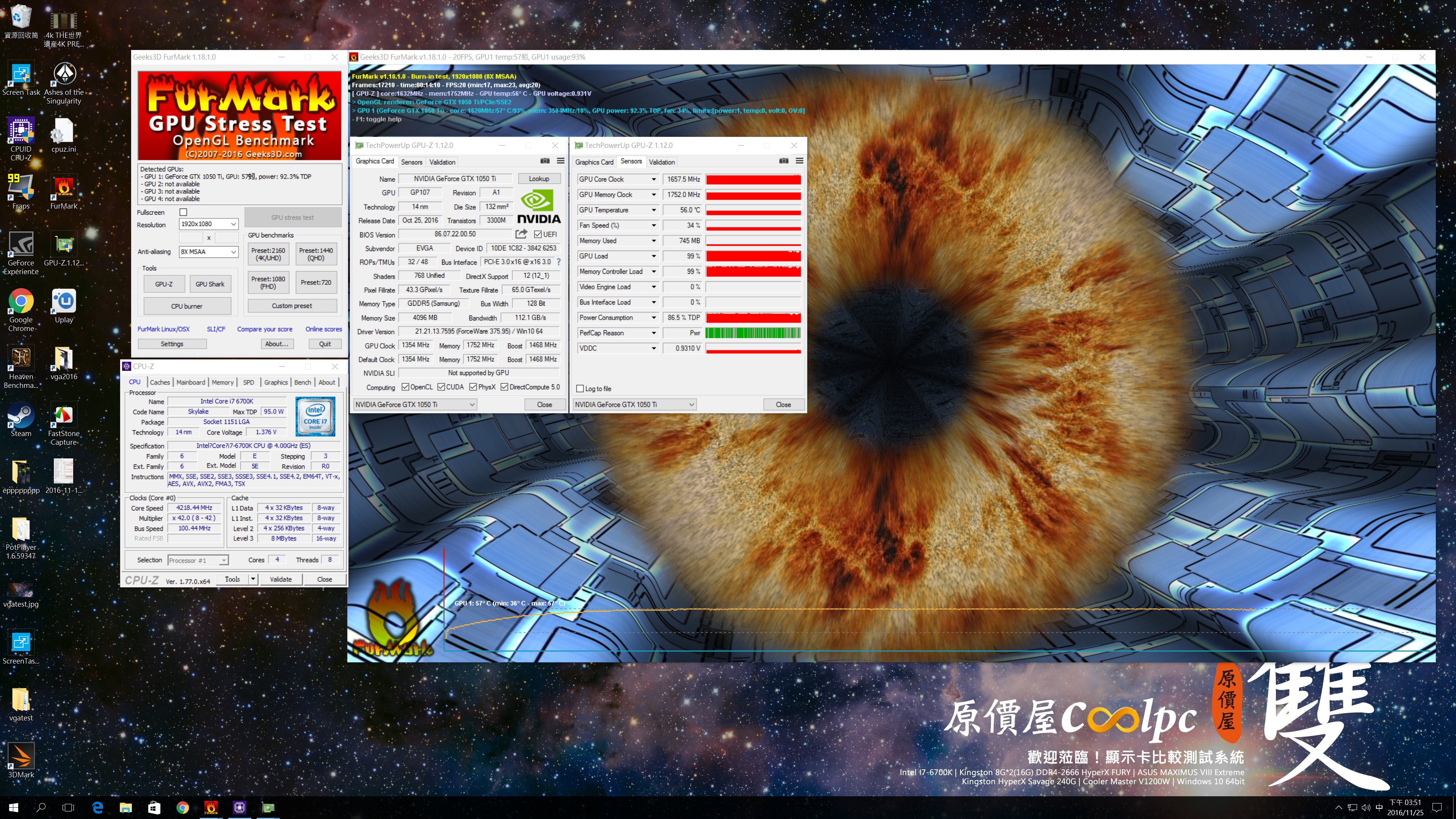Open the CPU-Z Processor selection dropdown
Viewport: 1456px width, 819px height.
(198, 561)
